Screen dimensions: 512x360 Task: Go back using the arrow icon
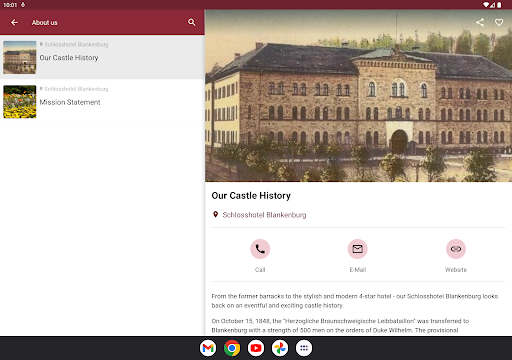click(14, 22)
